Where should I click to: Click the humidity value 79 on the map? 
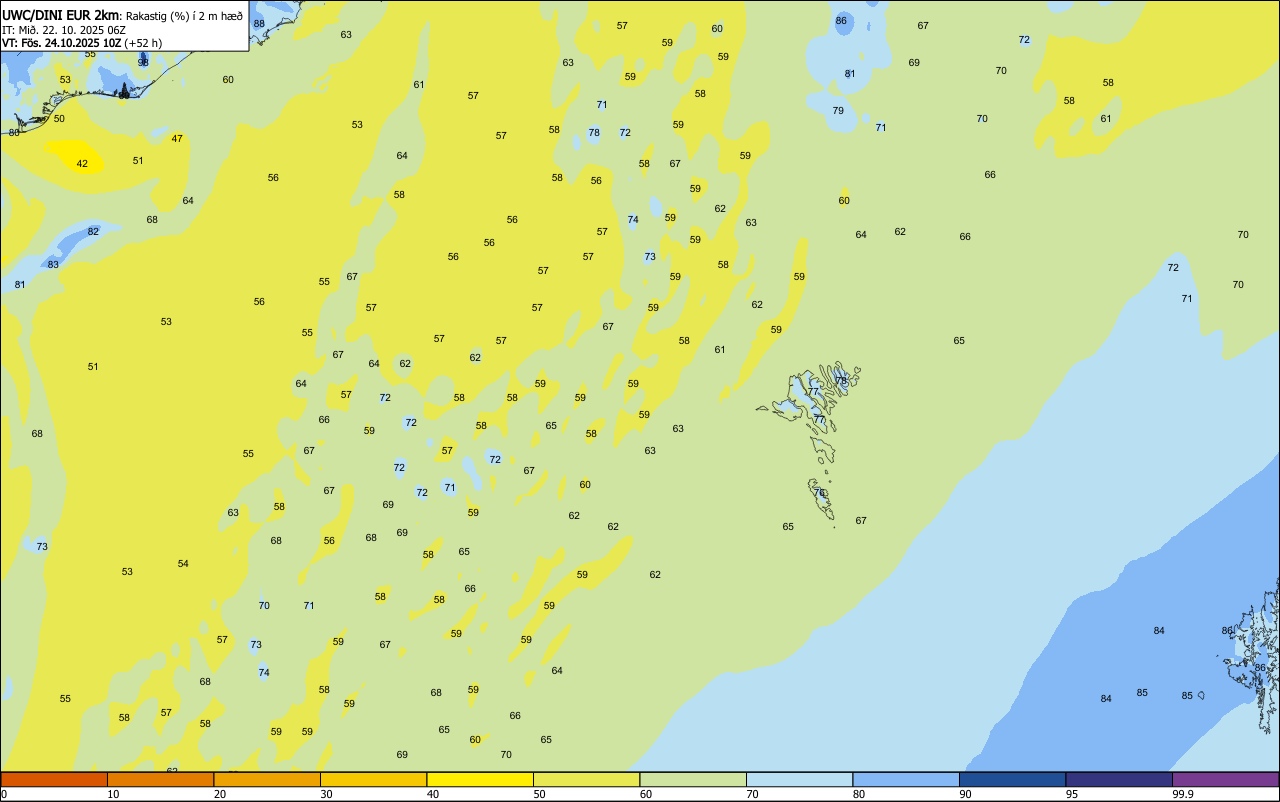click(838, 110)
